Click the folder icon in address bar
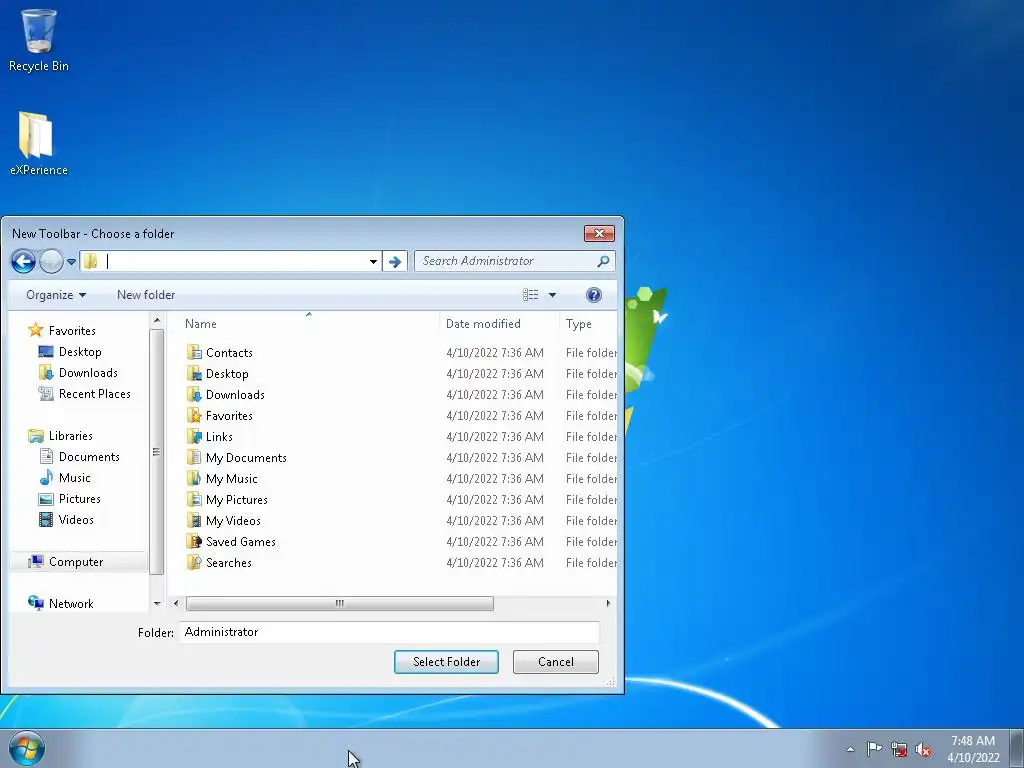 coord(91,261)
